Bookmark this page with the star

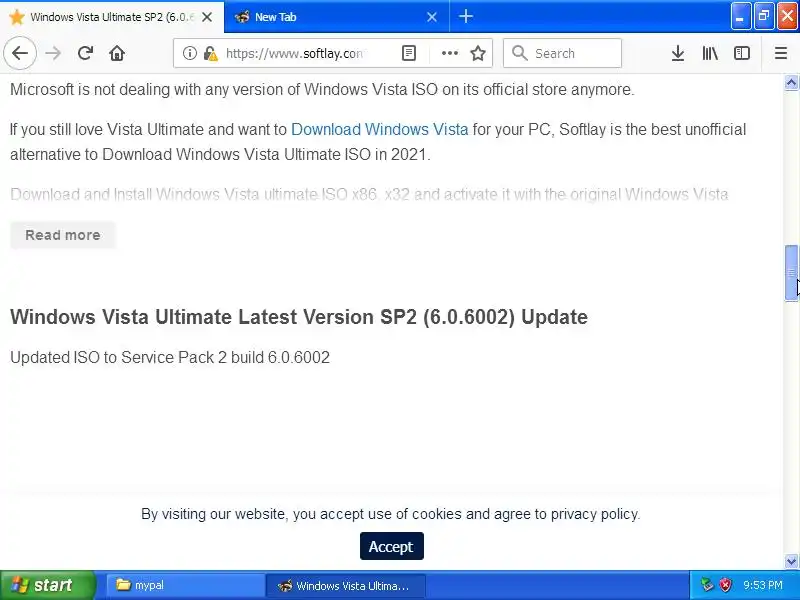(478, 53)
